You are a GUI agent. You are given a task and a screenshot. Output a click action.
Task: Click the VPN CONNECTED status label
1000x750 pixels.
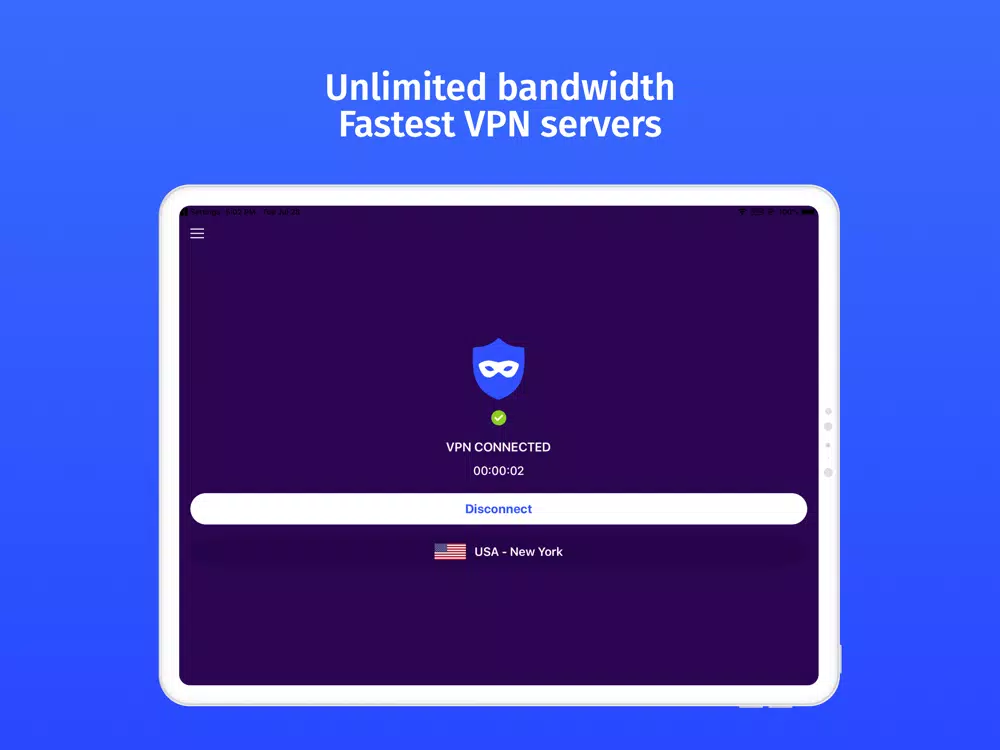(498, 447)
